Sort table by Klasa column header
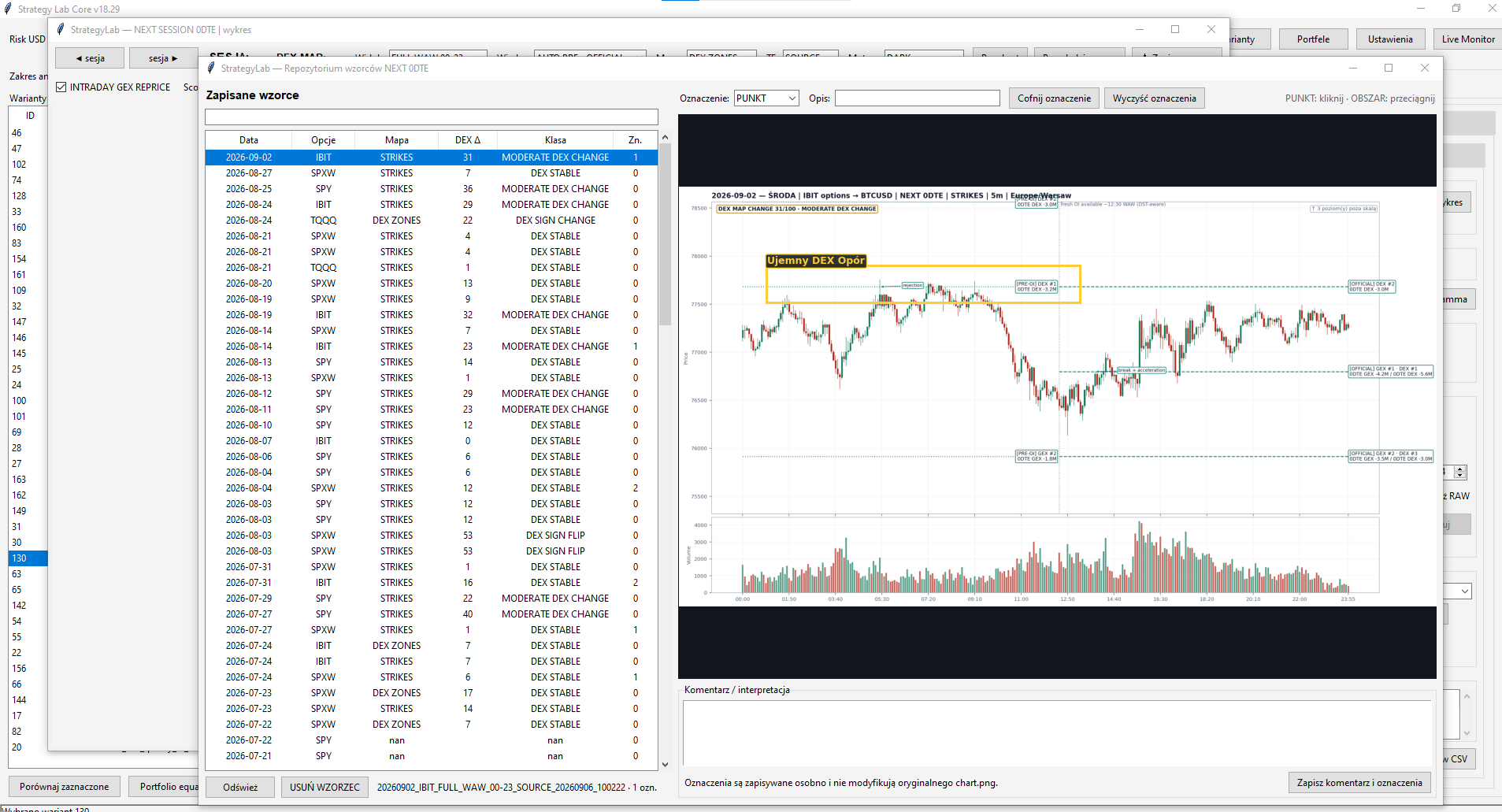Image resolution: width=1502 pixels, height=812 pixels. pyautogui.click(x=555, y=140)
